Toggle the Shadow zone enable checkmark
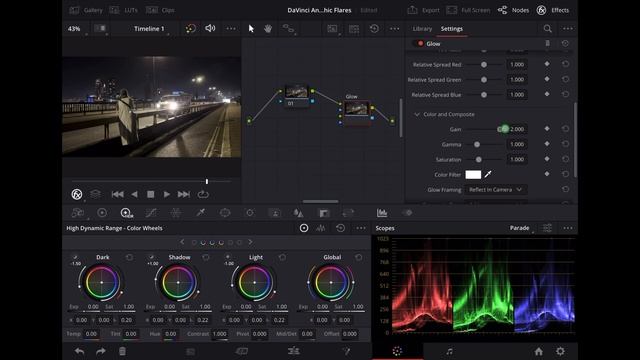This screenshot has width=640, height=360. pos(151,257)
